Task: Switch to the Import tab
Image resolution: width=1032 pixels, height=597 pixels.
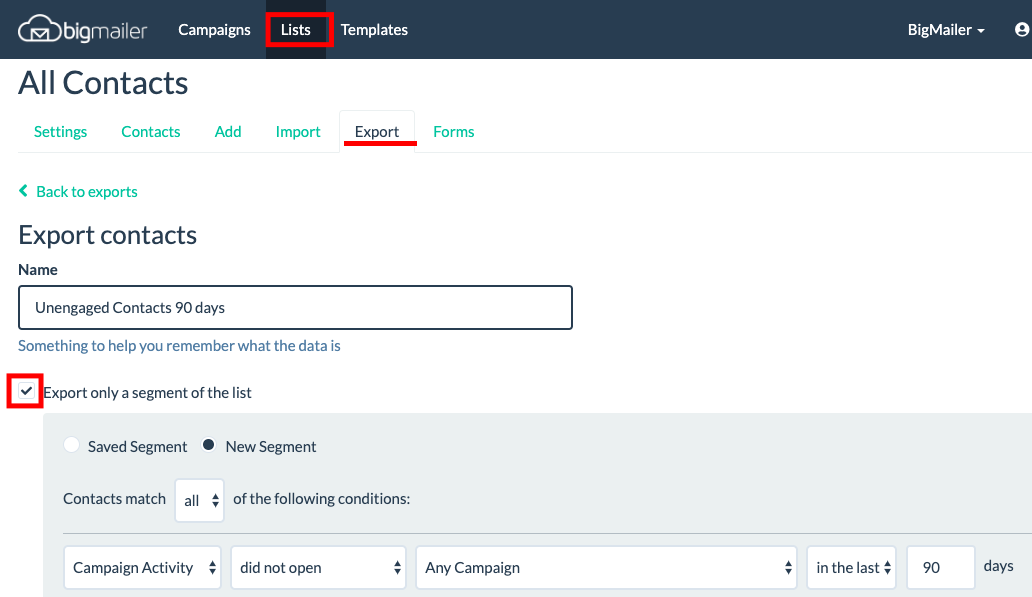Action: coord(298,132)
